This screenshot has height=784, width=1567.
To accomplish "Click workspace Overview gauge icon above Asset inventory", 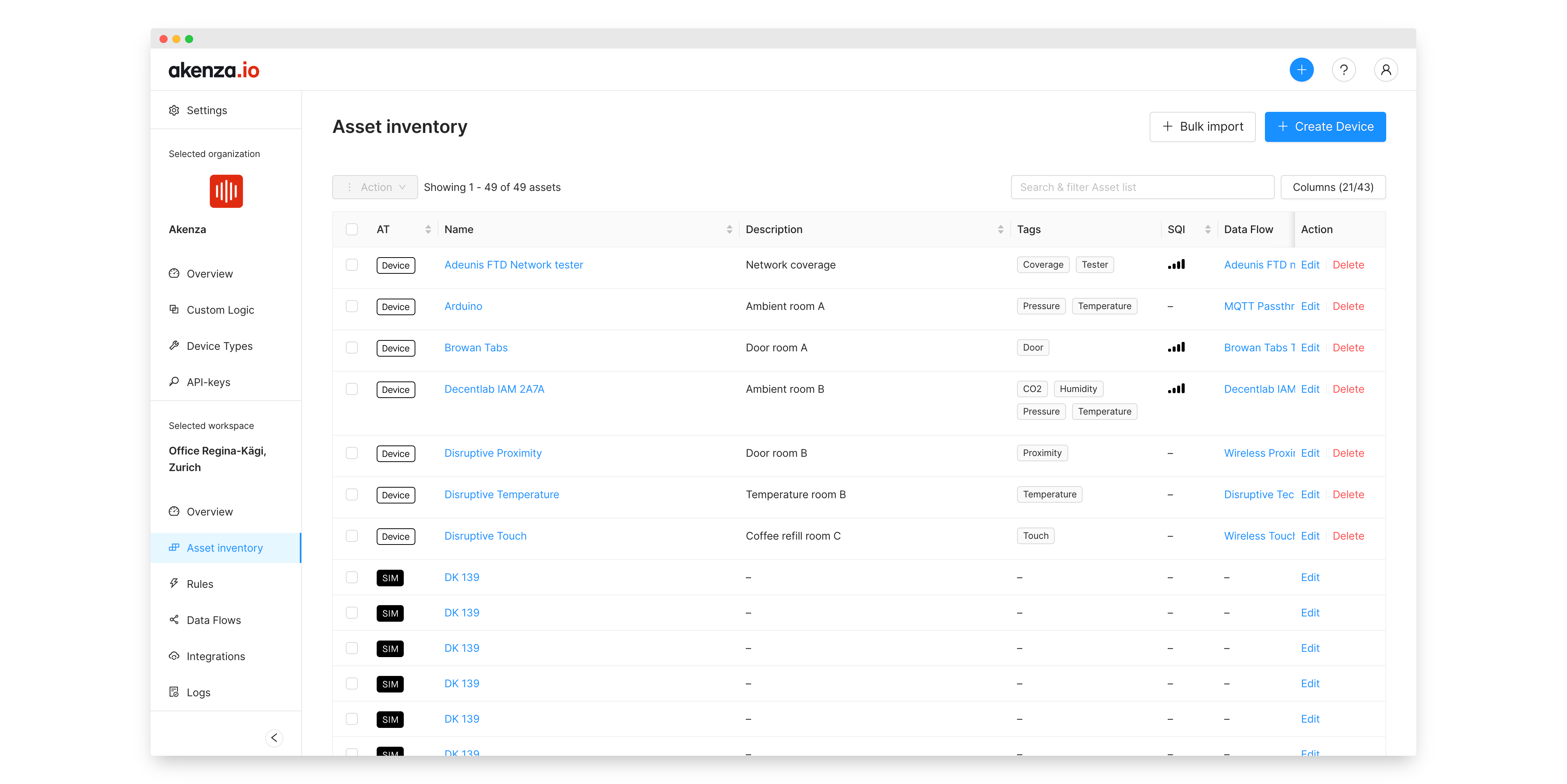I will (x=174, y=511).
